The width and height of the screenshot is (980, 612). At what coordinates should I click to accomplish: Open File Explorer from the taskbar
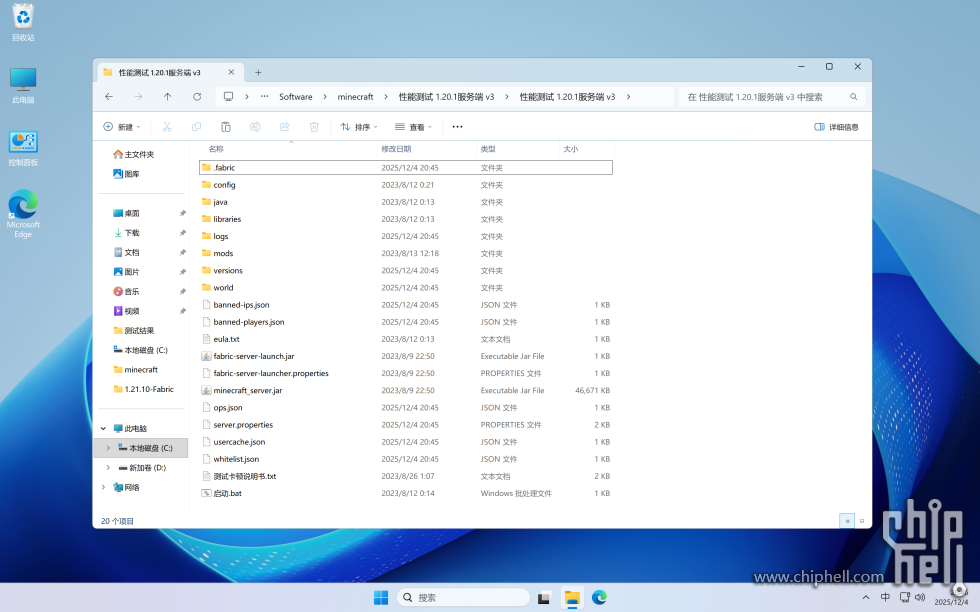(x=572, y=598)
